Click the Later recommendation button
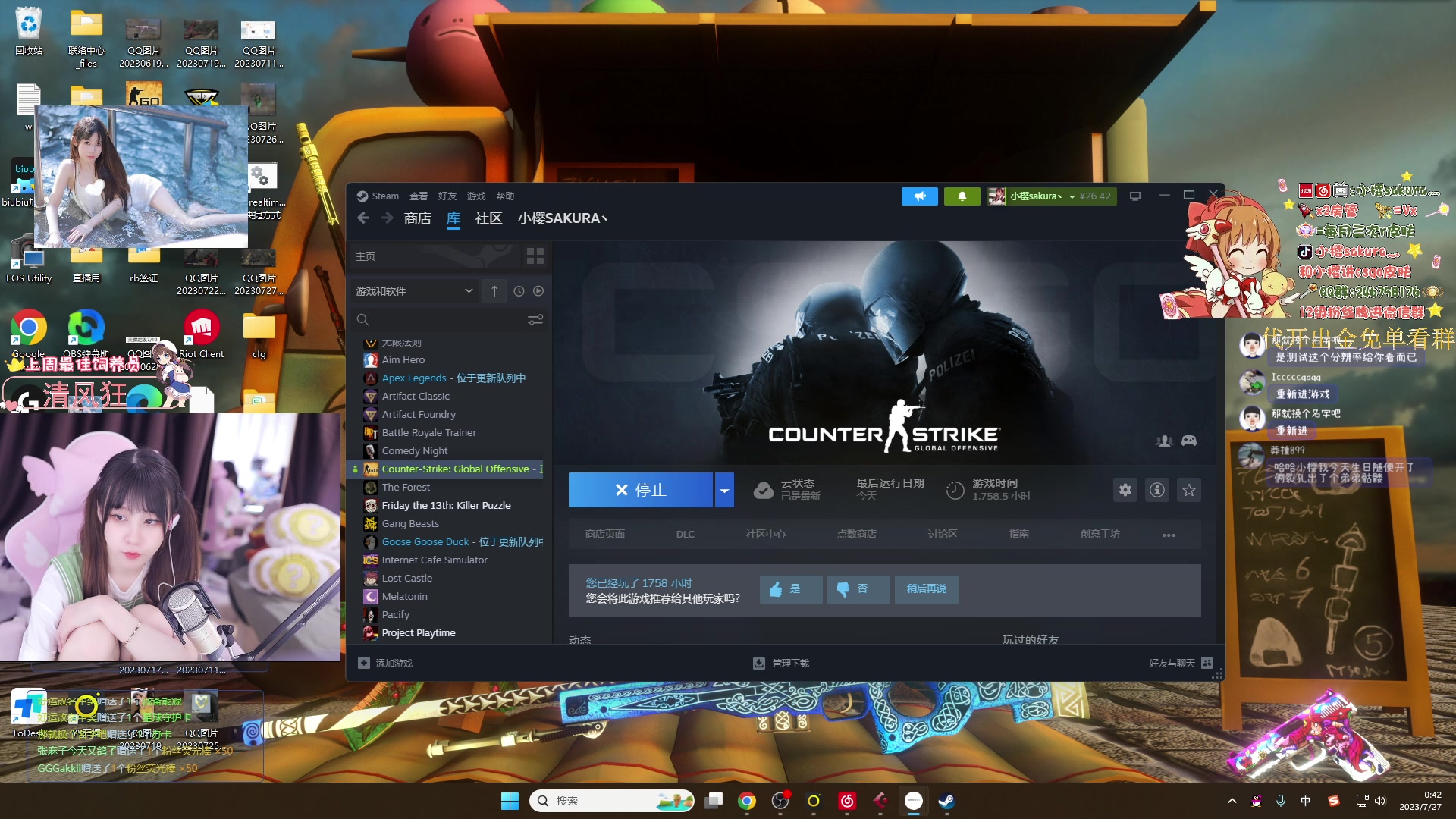The height and width of the screenshot is (819, 1456). 926,589
